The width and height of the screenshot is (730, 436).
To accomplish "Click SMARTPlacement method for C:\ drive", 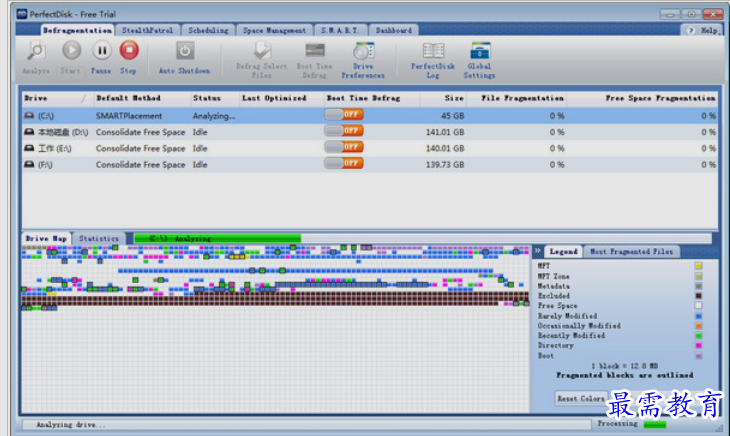I will click(x=129, y=116).
